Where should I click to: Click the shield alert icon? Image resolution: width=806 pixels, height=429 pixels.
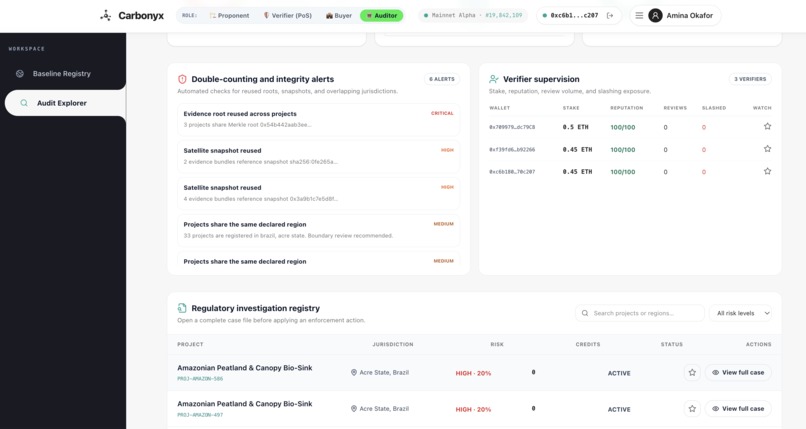(x=182, y=79)
